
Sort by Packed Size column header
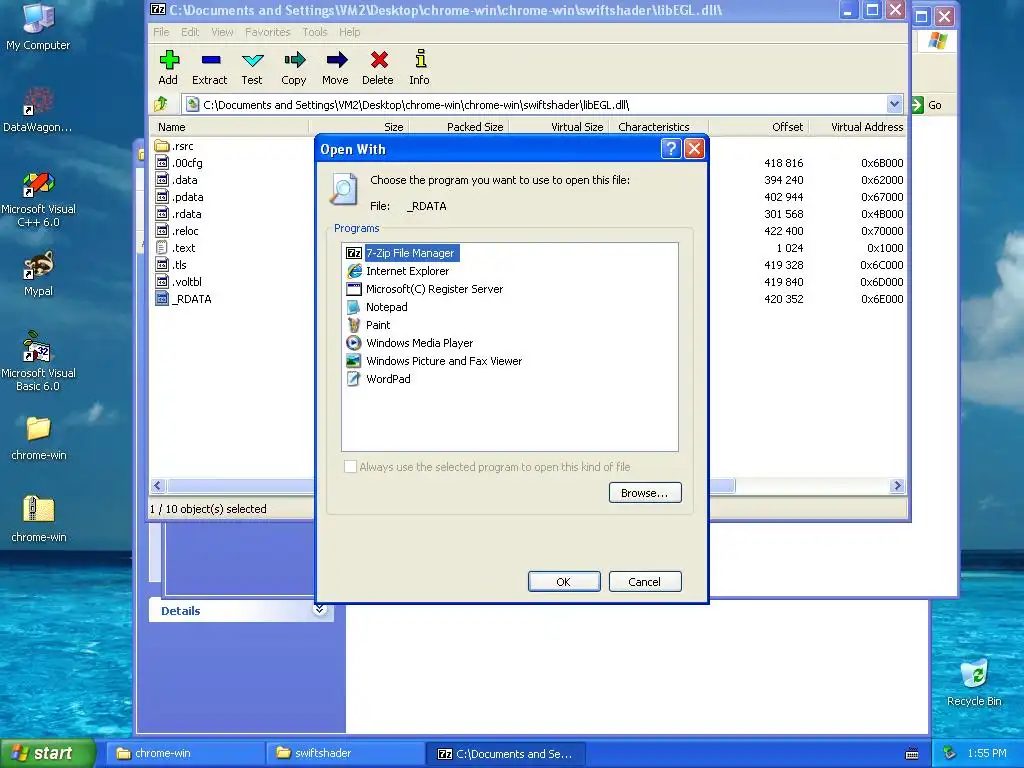(x=458, y=127)
